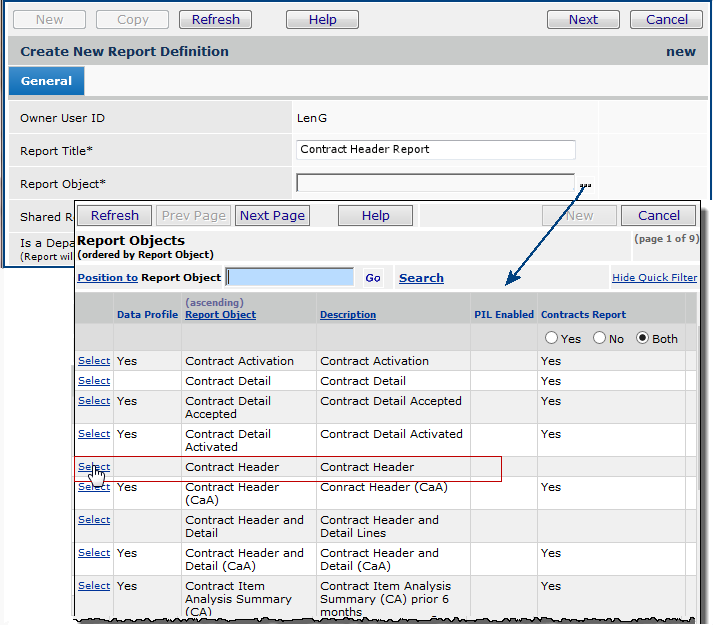Select the Contract Detail Accepted row
Screen dimensions: 713x625
click(x=93, y=401)
